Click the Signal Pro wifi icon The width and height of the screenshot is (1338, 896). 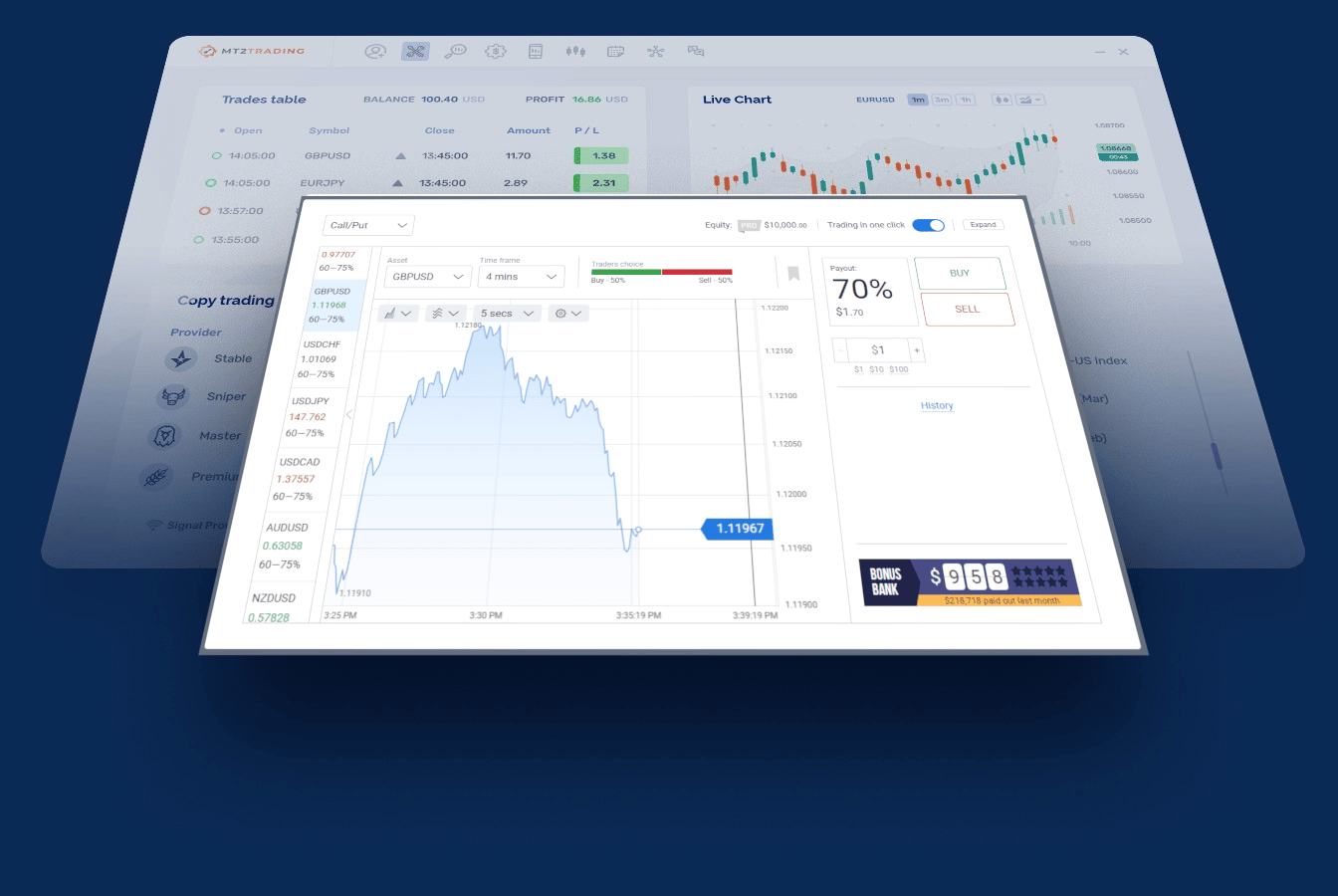154,525
